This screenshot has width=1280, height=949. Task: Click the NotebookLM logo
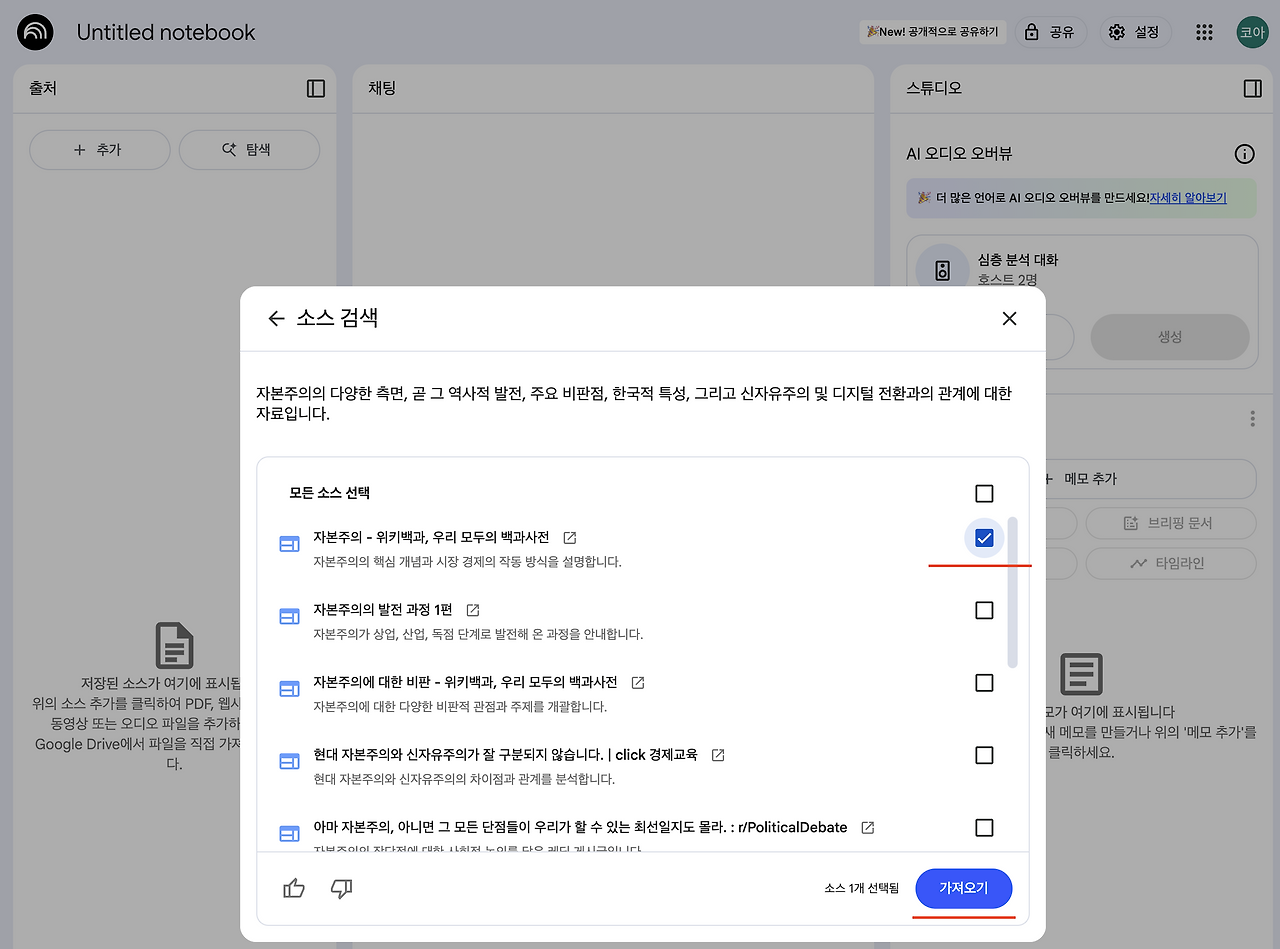pos(35,31)
